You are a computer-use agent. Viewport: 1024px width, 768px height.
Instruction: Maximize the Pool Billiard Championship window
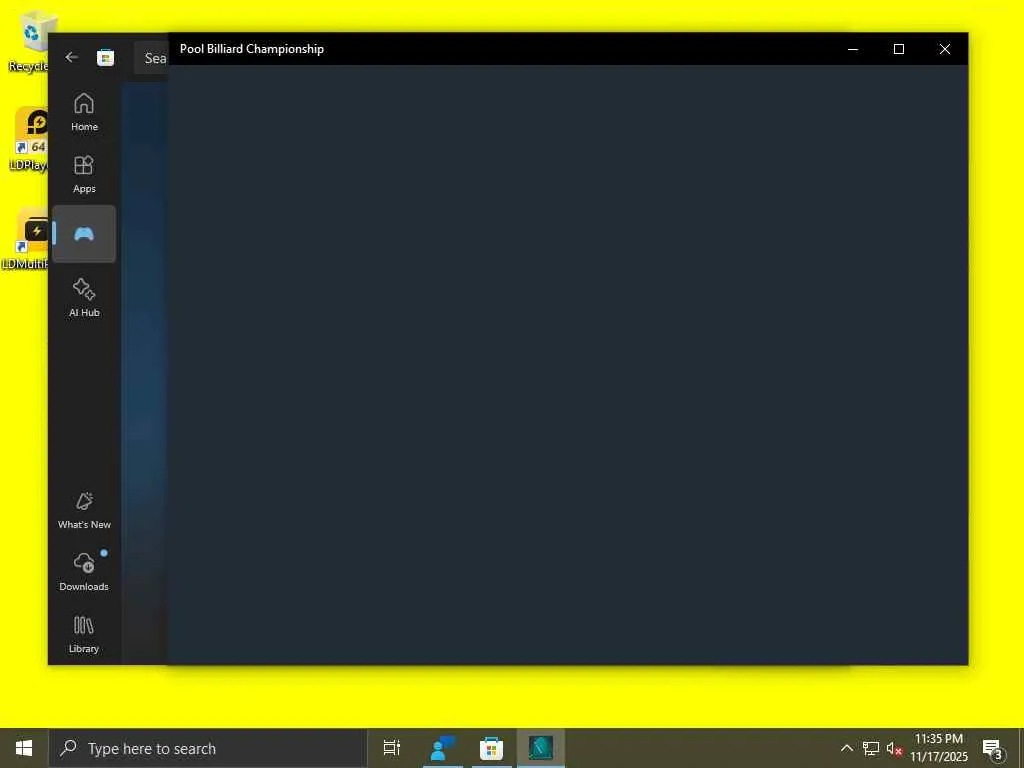click(899, 49)
